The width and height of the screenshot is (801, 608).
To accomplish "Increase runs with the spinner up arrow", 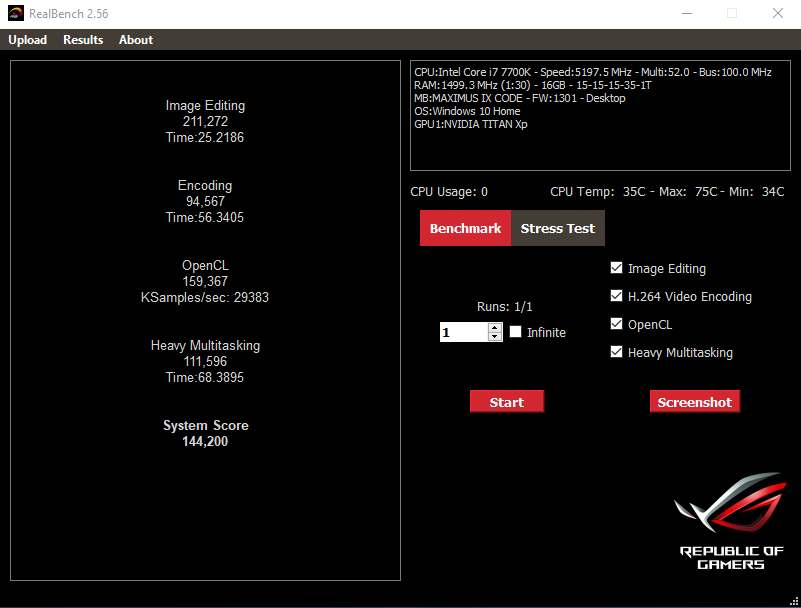I will click(x=494, y=328).
